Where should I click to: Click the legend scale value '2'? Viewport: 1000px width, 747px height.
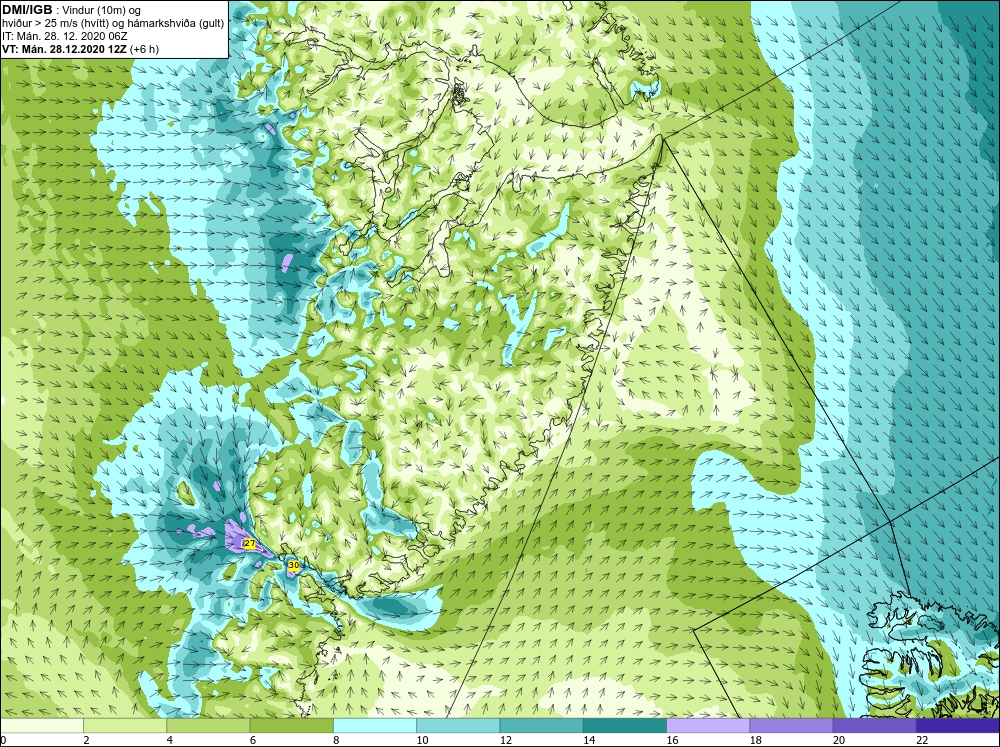pos(86,740)
